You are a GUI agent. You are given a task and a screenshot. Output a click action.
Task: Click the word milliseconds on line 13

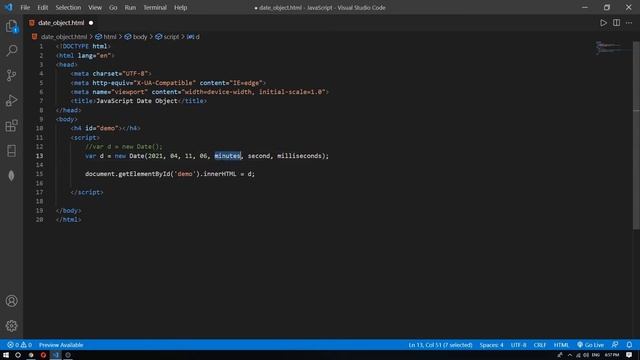[299, 156]
